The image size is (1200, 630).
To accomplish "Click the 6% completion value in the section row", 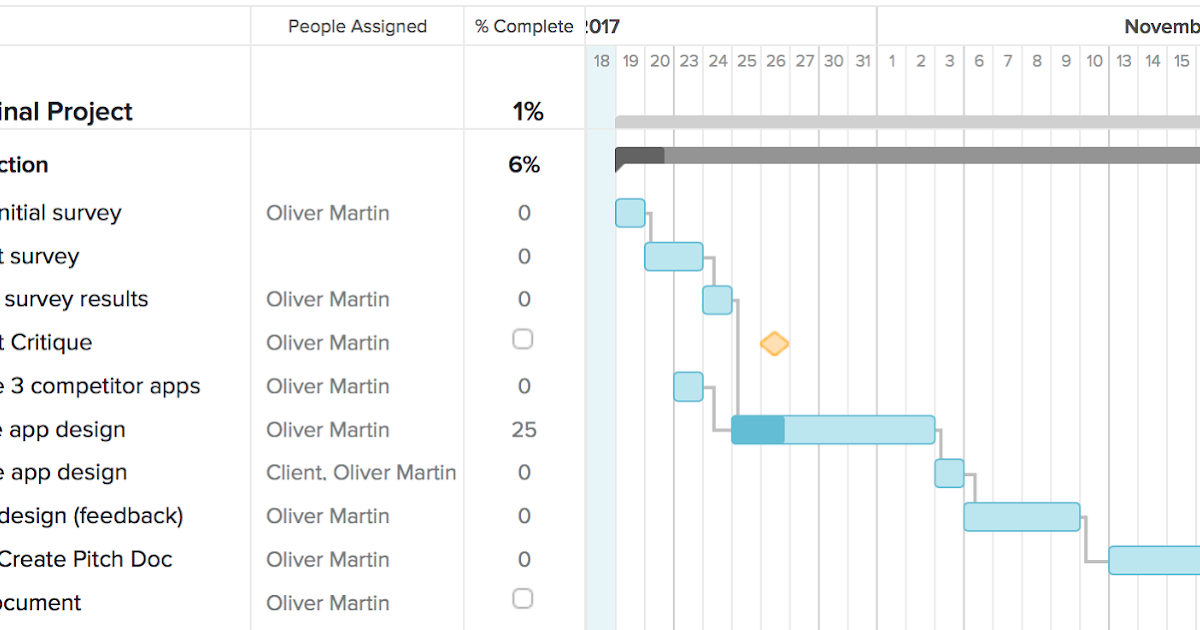I will point(524,164).
